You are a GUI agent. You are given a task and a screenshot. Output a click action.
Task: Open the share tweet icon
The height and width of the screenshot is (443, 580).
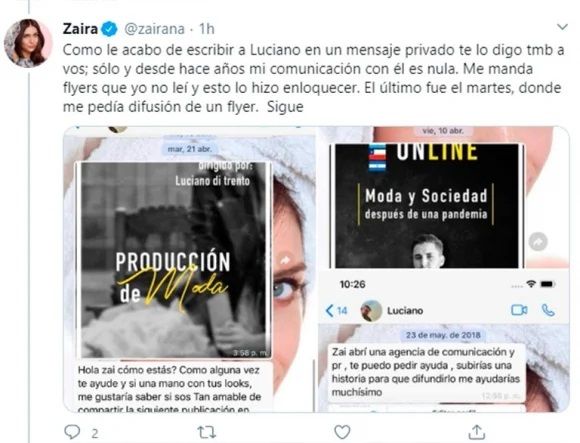477,432
